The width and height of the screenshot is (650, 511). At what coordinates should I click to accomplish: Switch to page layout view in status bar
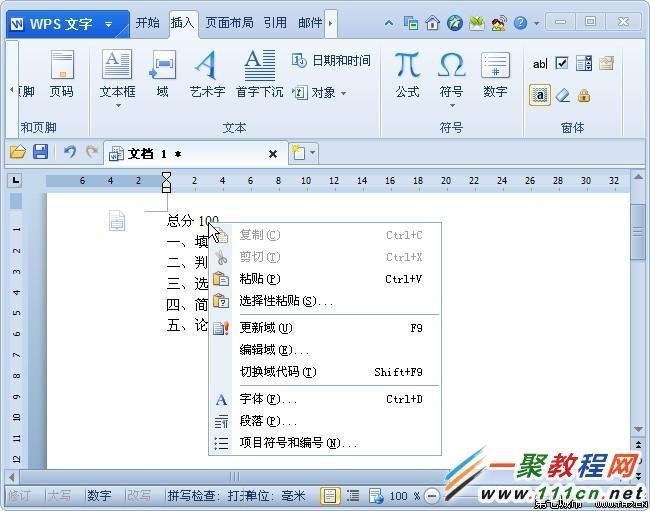point(330,496)
